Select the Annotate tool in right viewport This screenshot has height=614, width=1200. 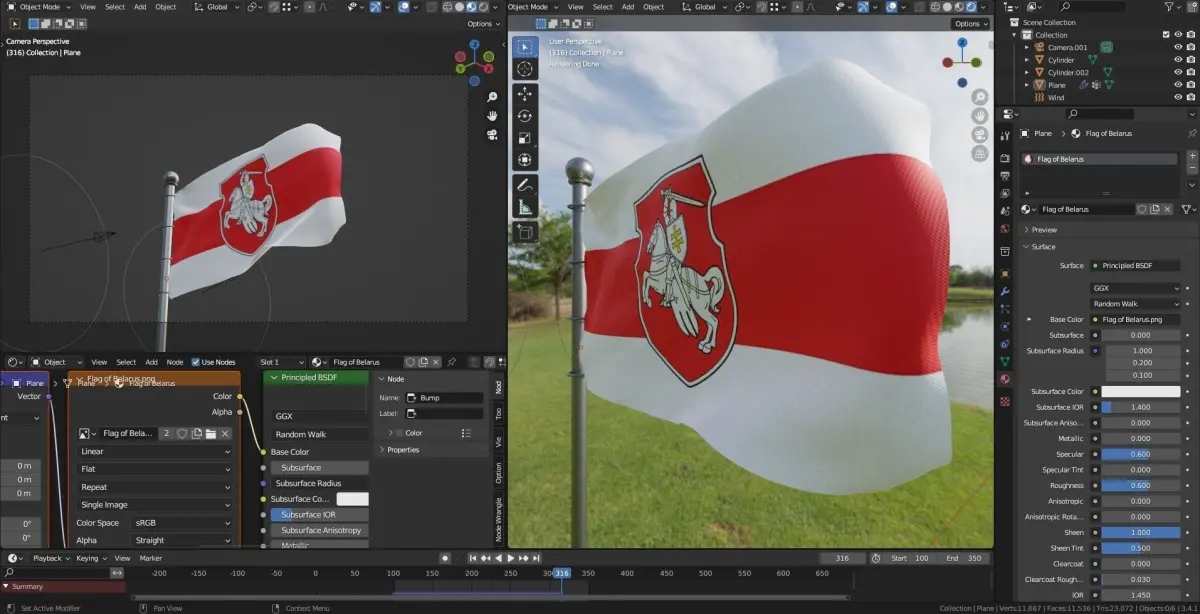pos(525,186)
